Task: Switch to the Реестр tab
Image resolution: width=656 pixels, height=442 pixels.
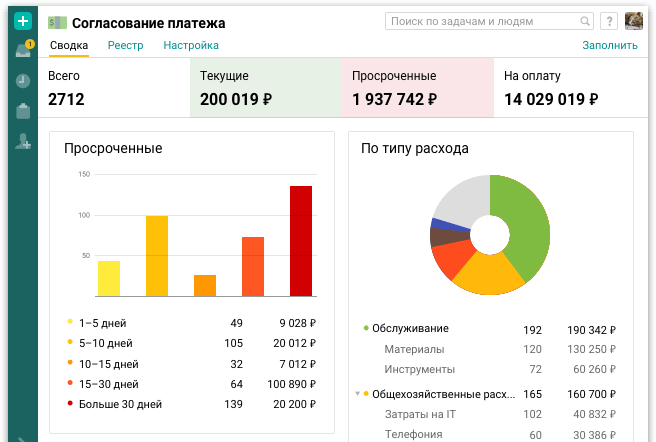Action: (125, 45)
